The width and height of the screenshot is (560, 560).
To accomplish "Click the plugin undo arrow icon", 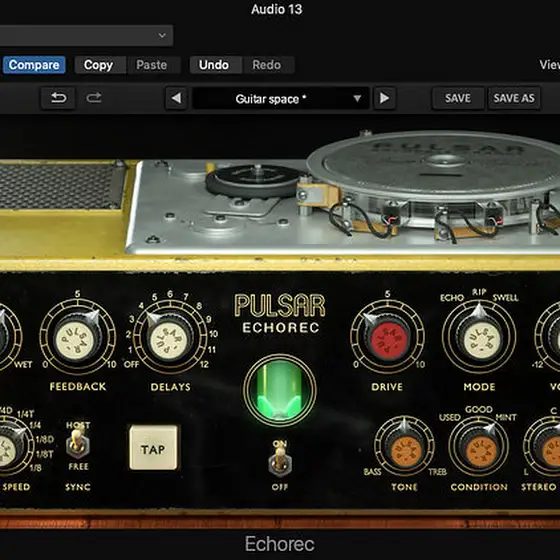I will [x=58, y=98].
